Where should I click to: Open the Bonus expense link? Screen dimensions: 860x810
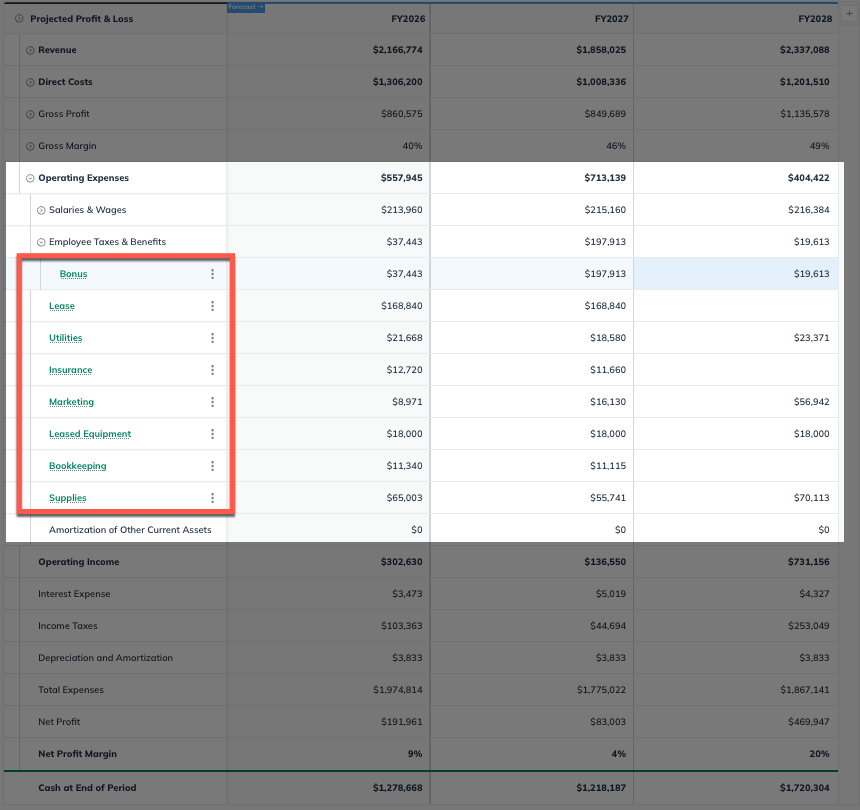73,274
